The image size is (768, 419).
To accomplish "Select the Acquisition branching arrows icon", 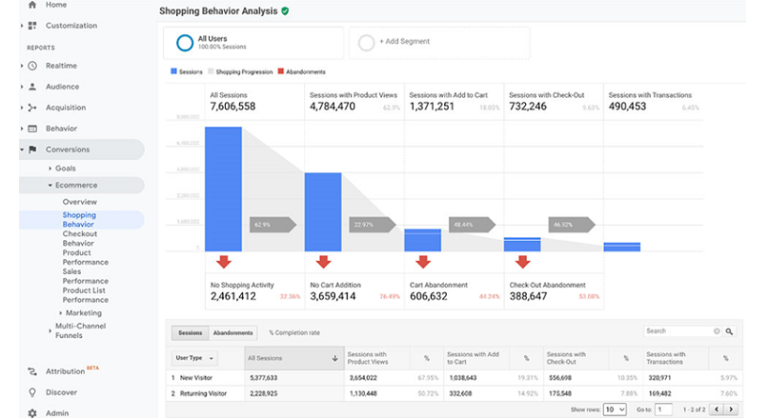I will pos(32,108).
